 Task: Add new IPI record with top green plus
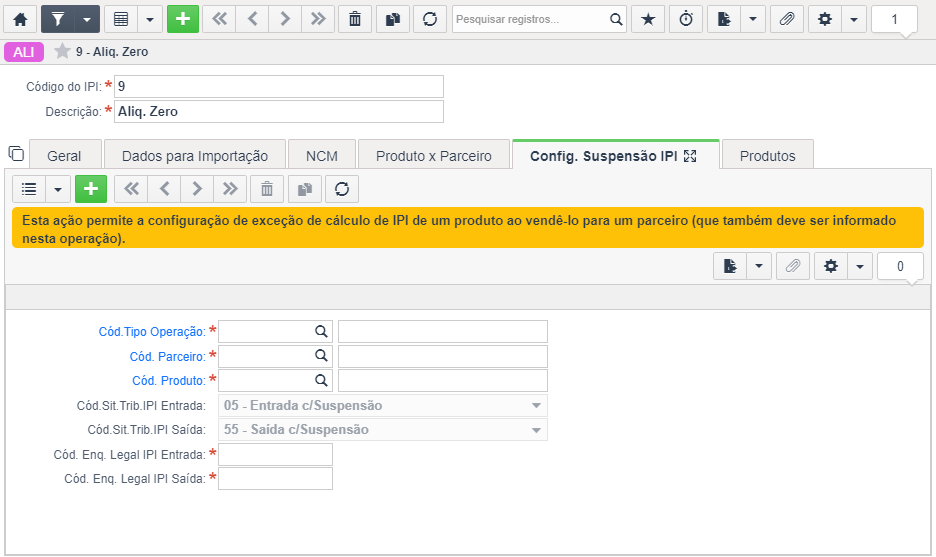183,19
